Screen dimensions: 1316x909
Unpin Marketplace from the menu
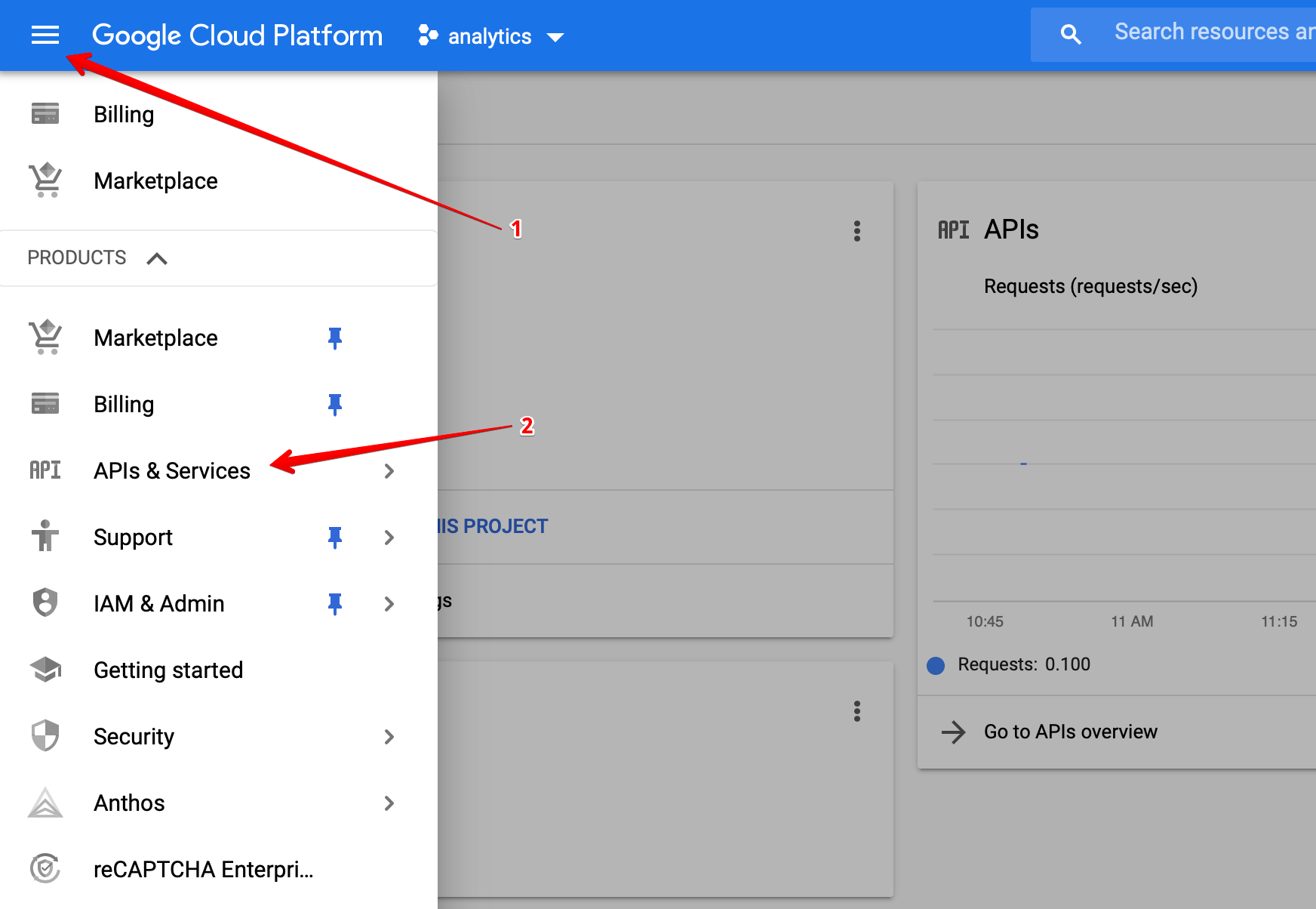[335, 337]
